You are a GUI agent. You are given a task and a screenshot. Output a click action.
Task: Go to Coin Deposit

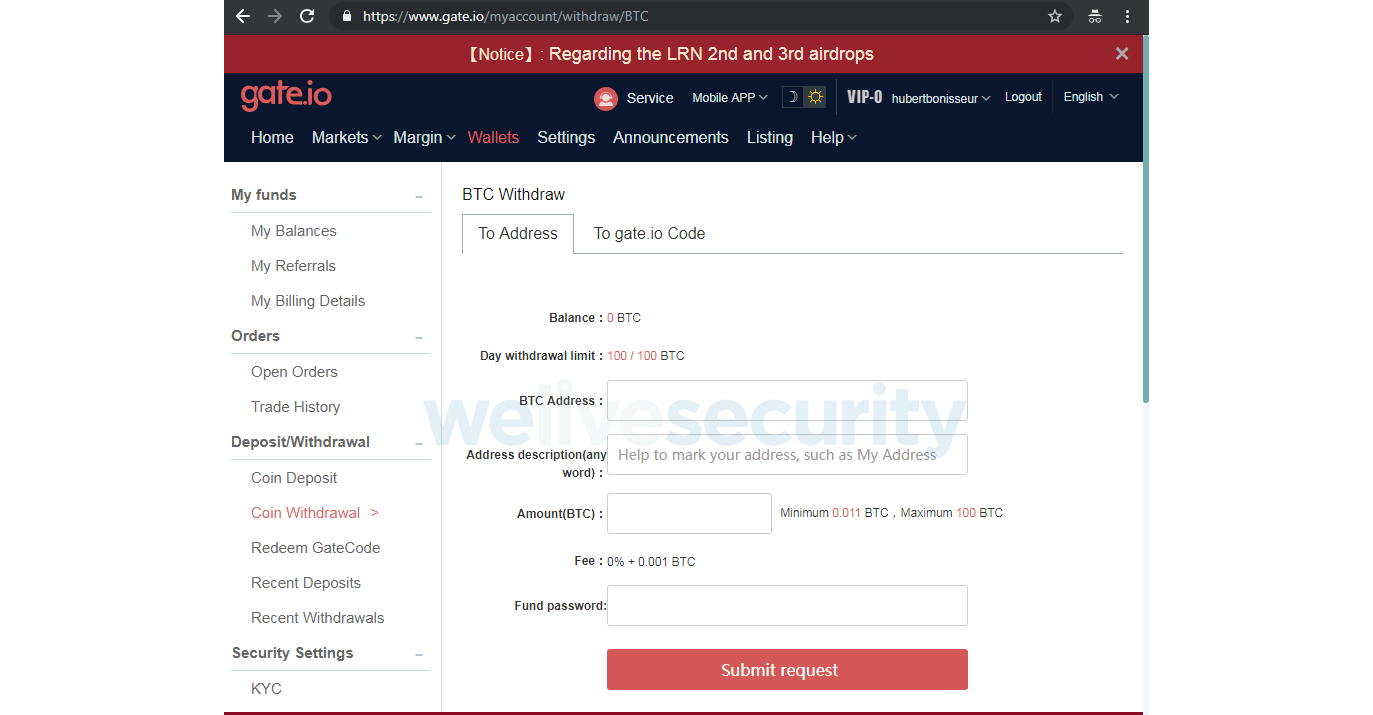click(294, 478)
